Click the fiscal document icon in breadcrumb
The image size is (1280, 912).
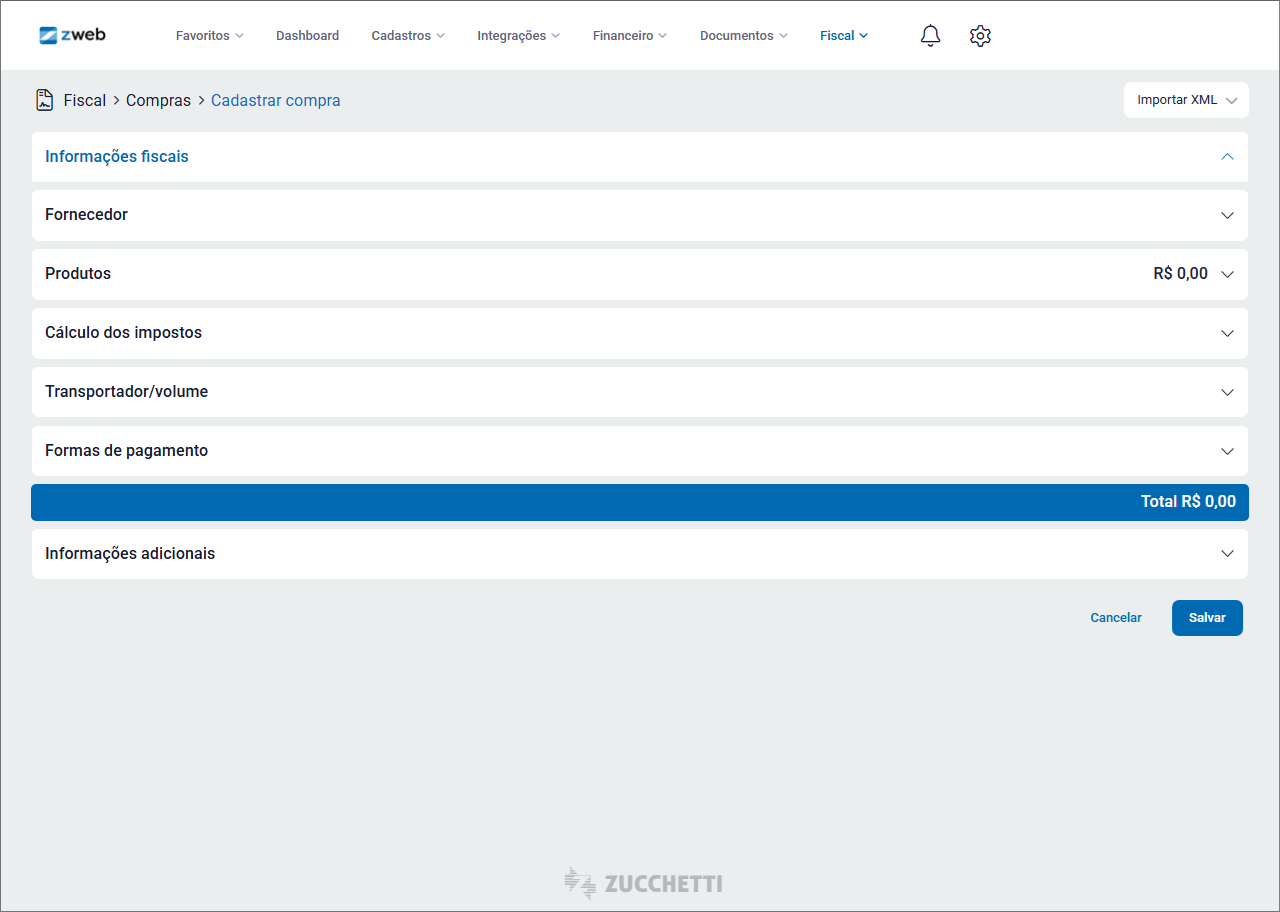click(x=44, y=100)
